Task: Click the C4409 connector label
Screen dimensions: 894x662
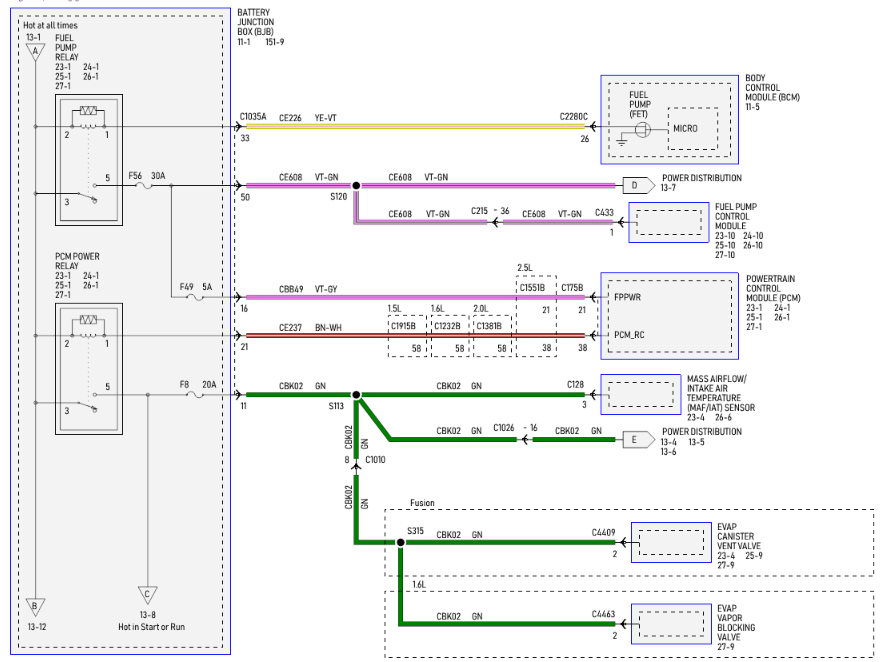Action: (x=603, y=533)
